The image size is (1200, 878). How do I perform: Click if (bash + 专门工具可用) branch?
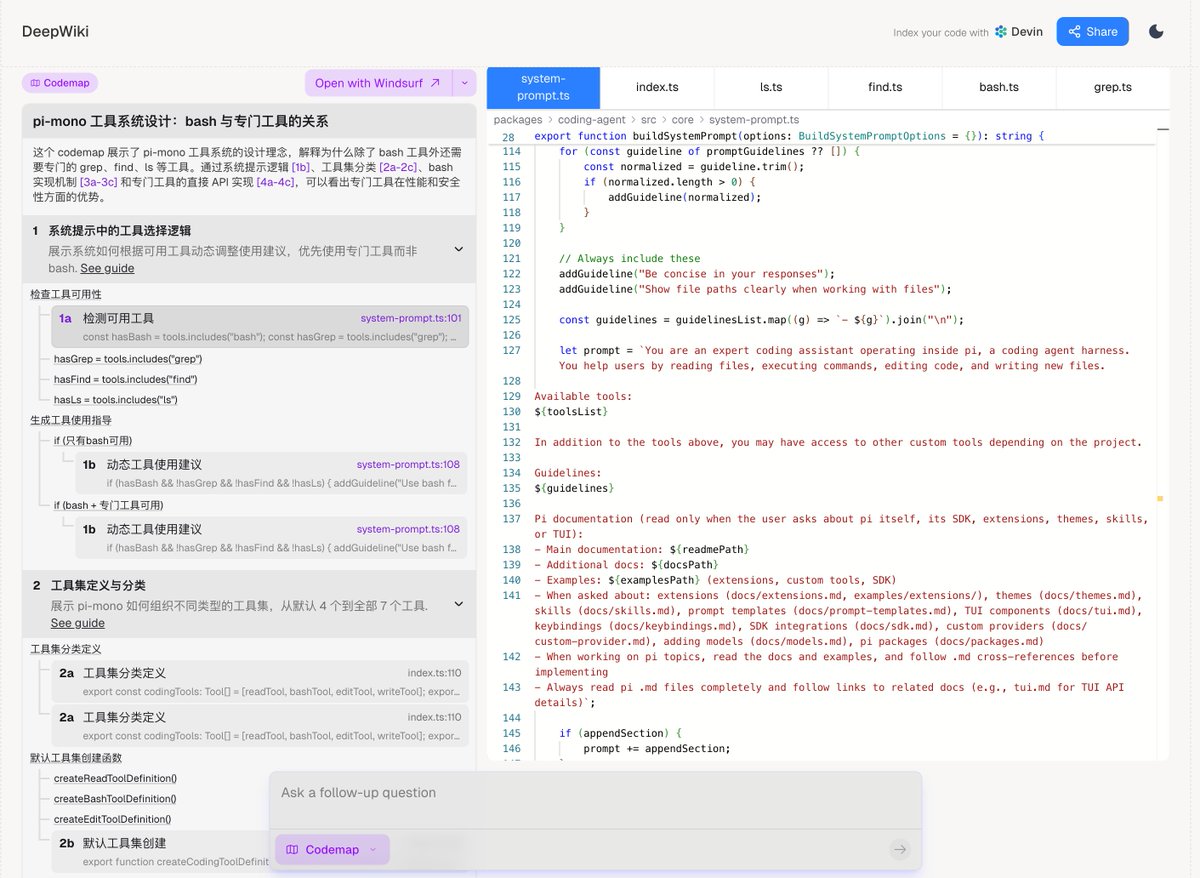click(x=108, y=506)
